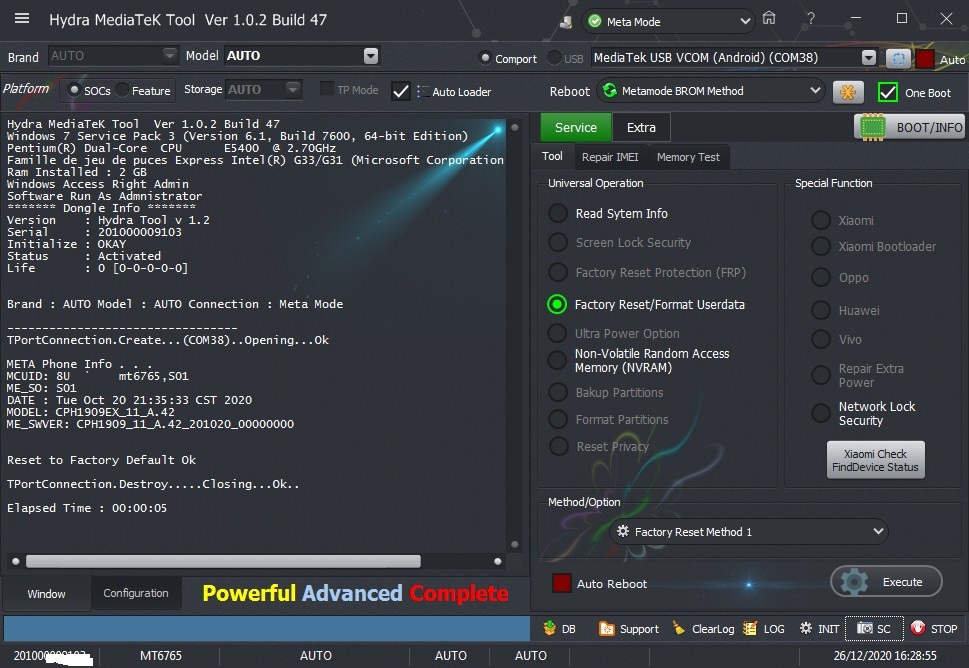The width and height of the screenshot is (969, 668).
Task: Open the LOG file icon
Action: tap(750, 628)
